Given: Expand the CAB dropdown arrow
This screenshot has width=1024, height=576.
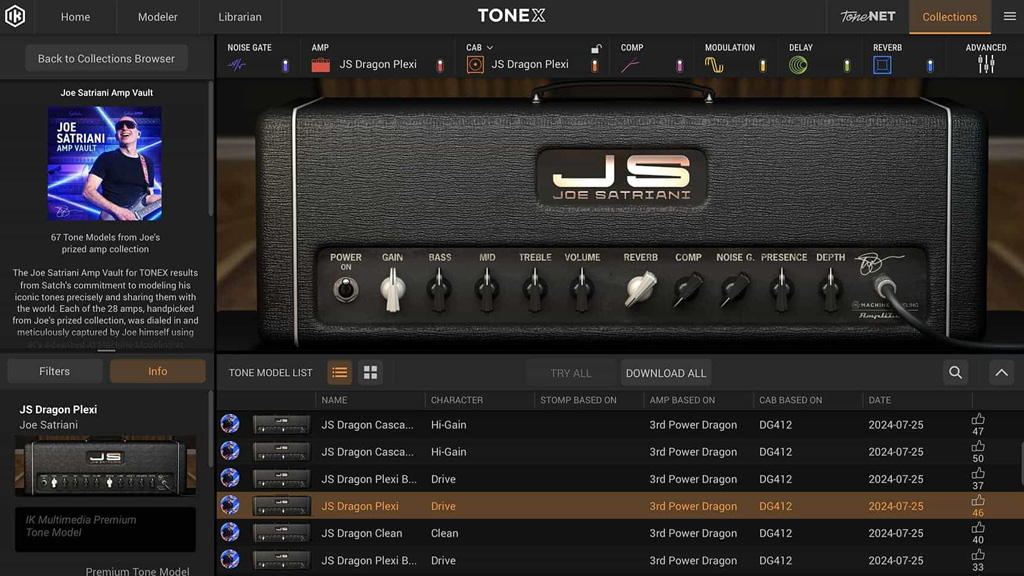Looking at the screenshot, I should pos(490,48).
